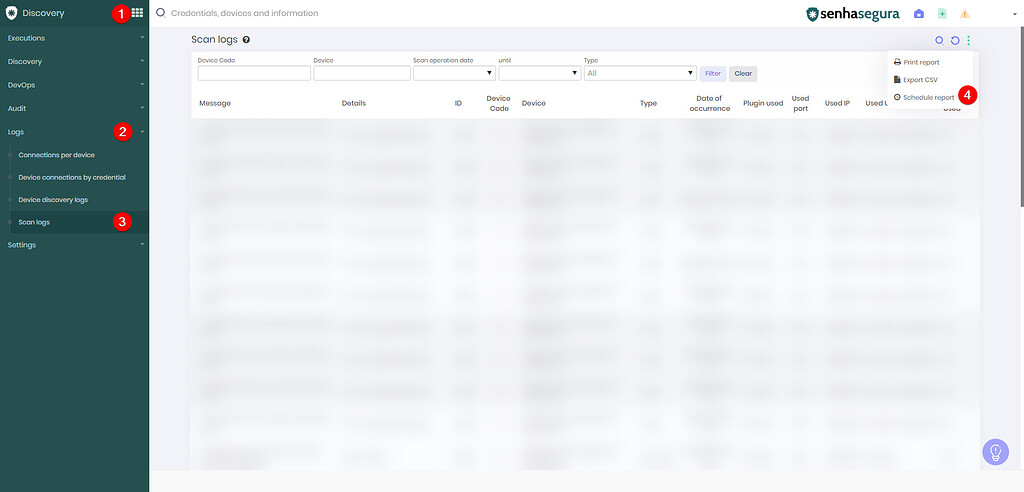Screen dimensions: 1024x492
Task: Open the modules grid menu icon
Action: [137, 12]
